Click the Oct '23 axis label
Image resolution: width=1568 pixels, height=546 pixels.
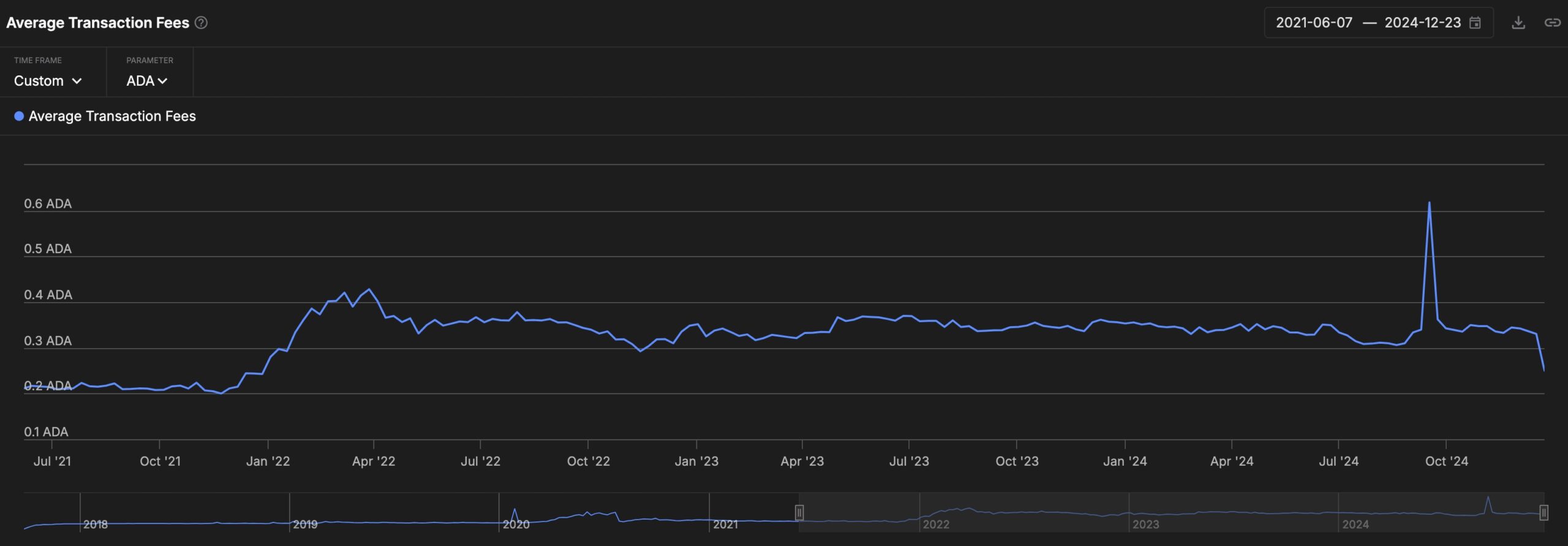[1017, 461]
